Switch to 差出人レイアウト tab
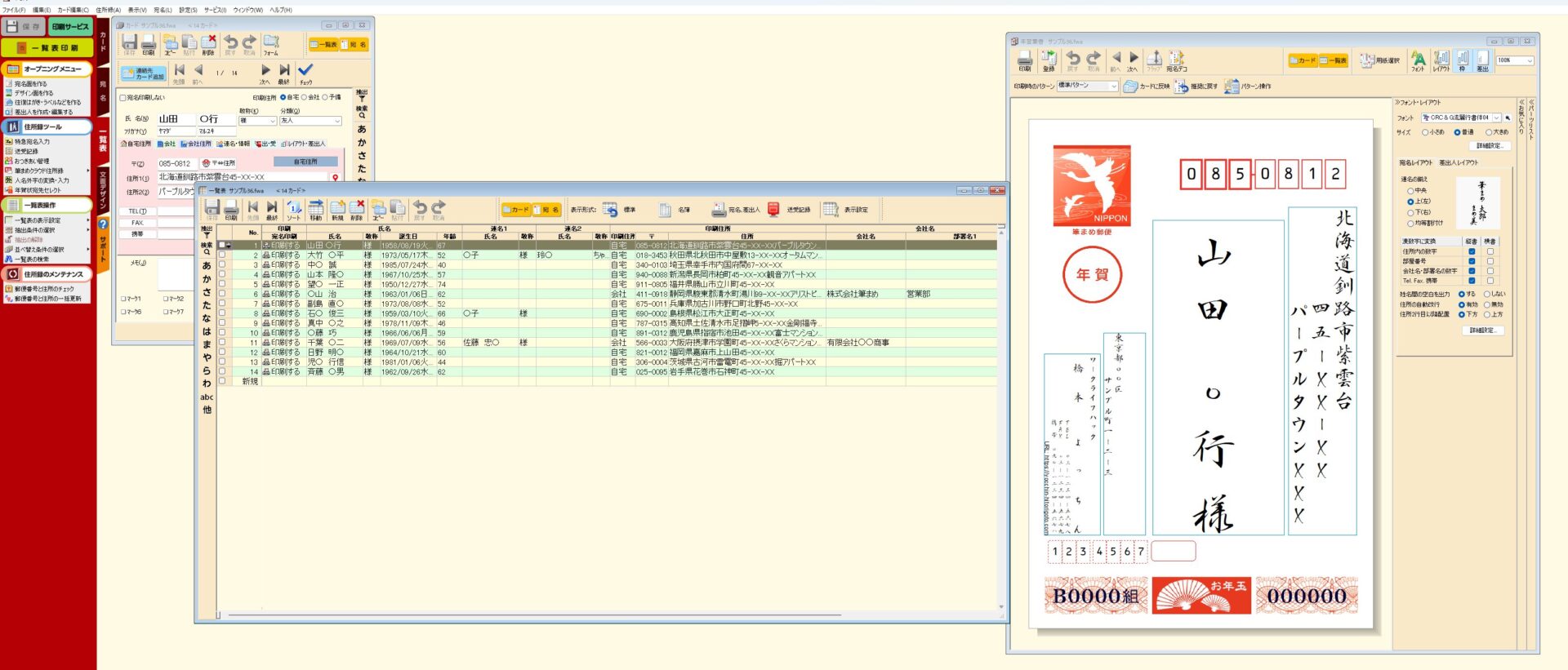This screenshot has width=1568, height=670. coord(1459,162)
